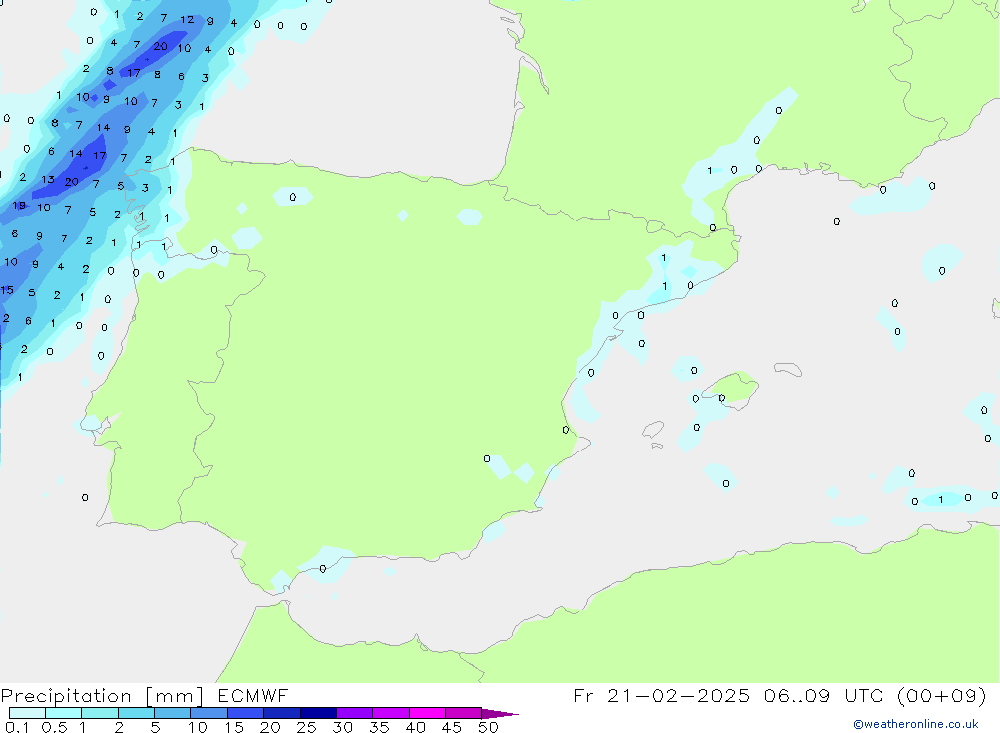Pick the 15–20 mm legend swatch
Screen dimensions: 1000x733
[x=246, y=713]
